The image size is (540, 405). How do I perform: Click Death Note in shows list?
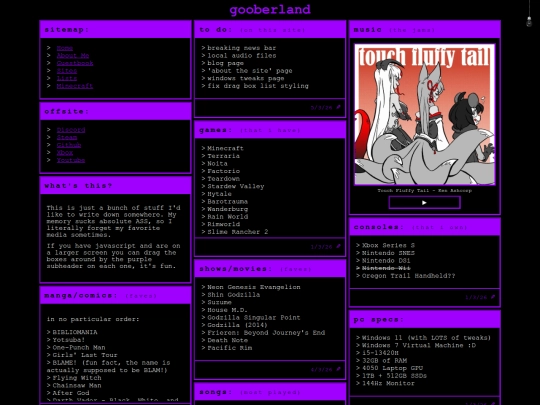tap(227, 340)
